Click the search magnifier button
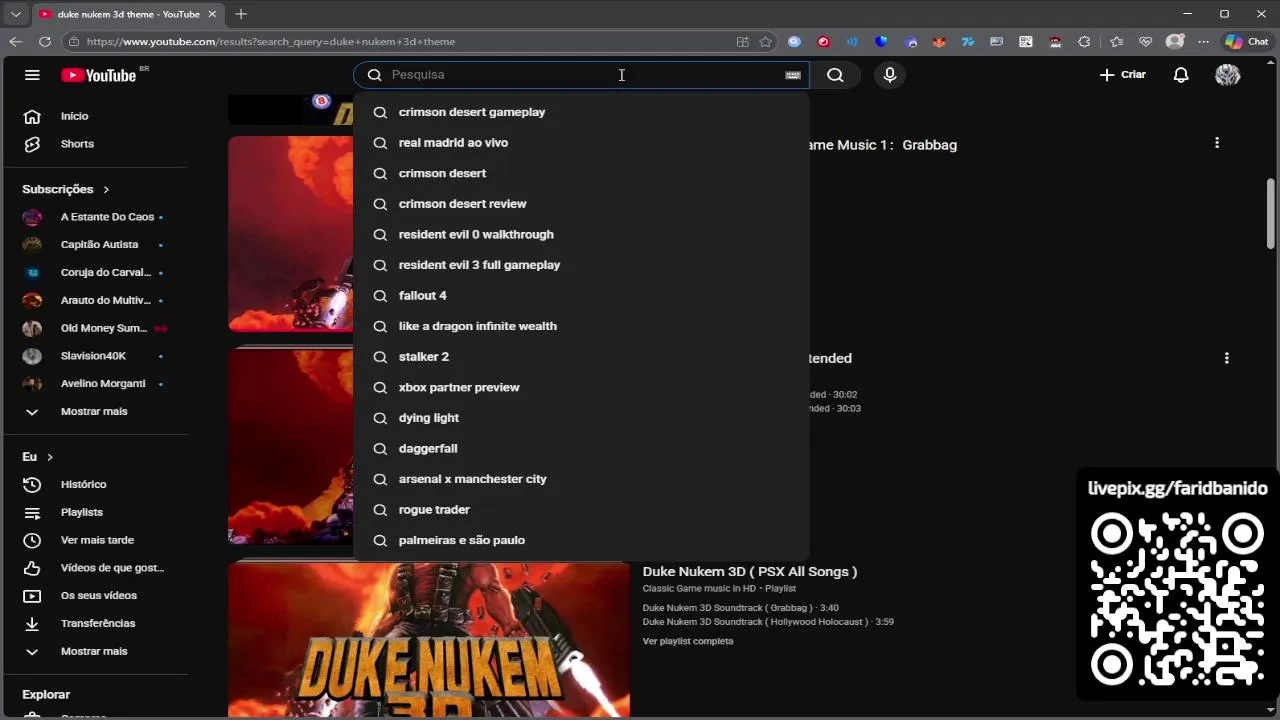This screenshot has width=1280, height=720. click(835, 75)
